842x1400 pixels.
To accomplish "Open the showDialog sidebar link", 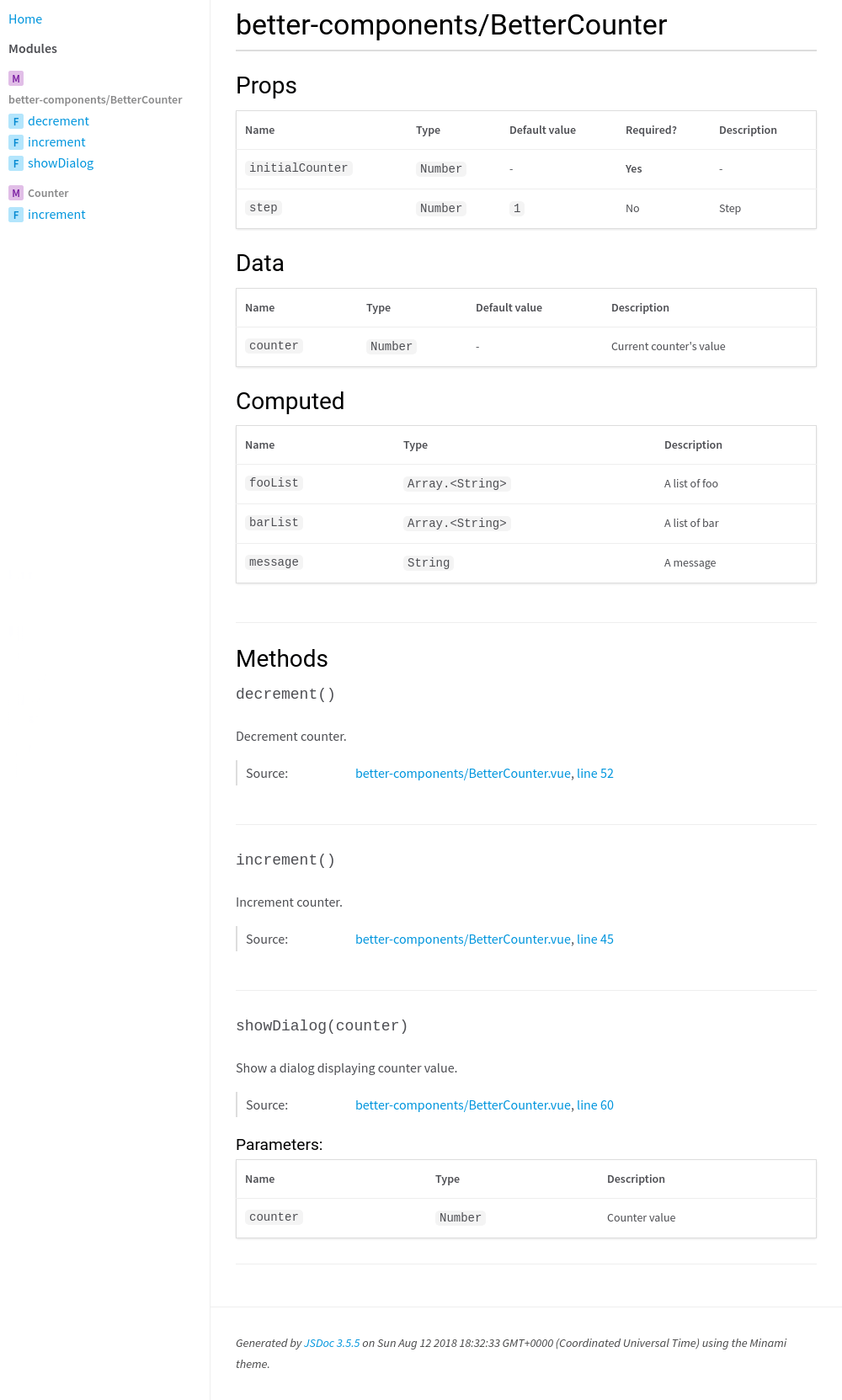I will (61, 162).
